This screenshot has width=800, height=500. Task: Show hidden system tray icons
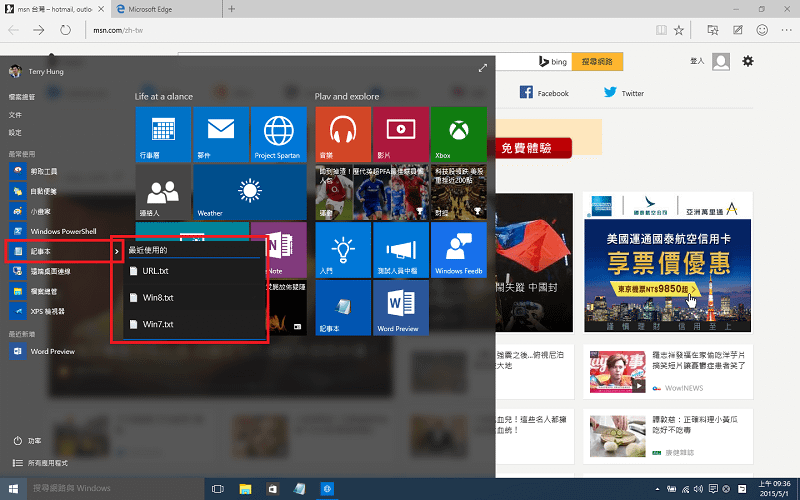[657, 489]
